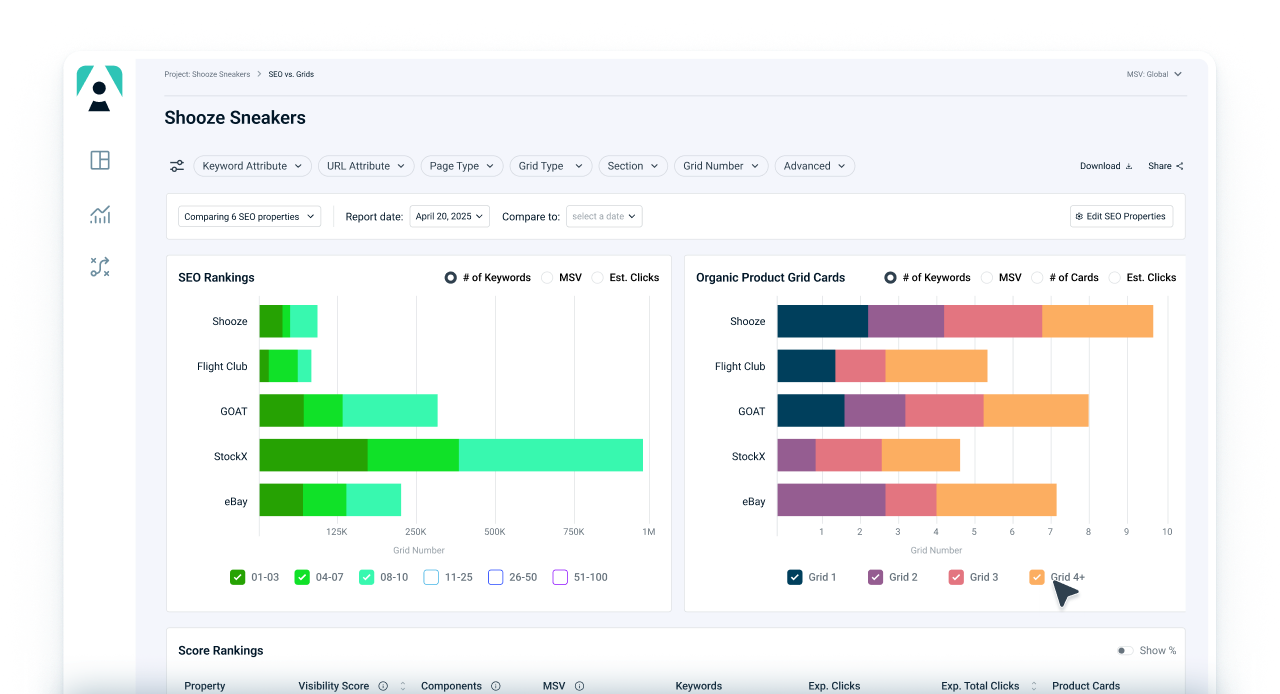Open the Grid Number filter dropdown
Viewport: 1280px width, 694px height.
721,166
